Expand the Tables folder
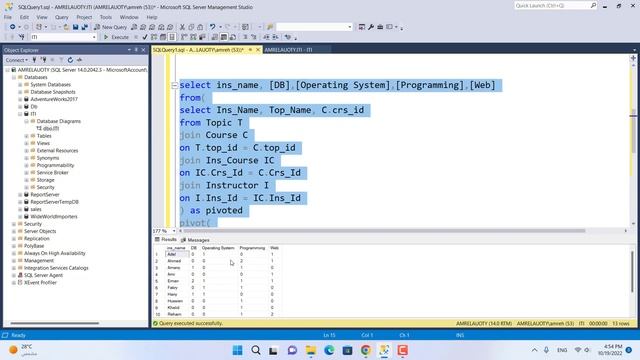640x360 pixels. [x=27, y=136]
